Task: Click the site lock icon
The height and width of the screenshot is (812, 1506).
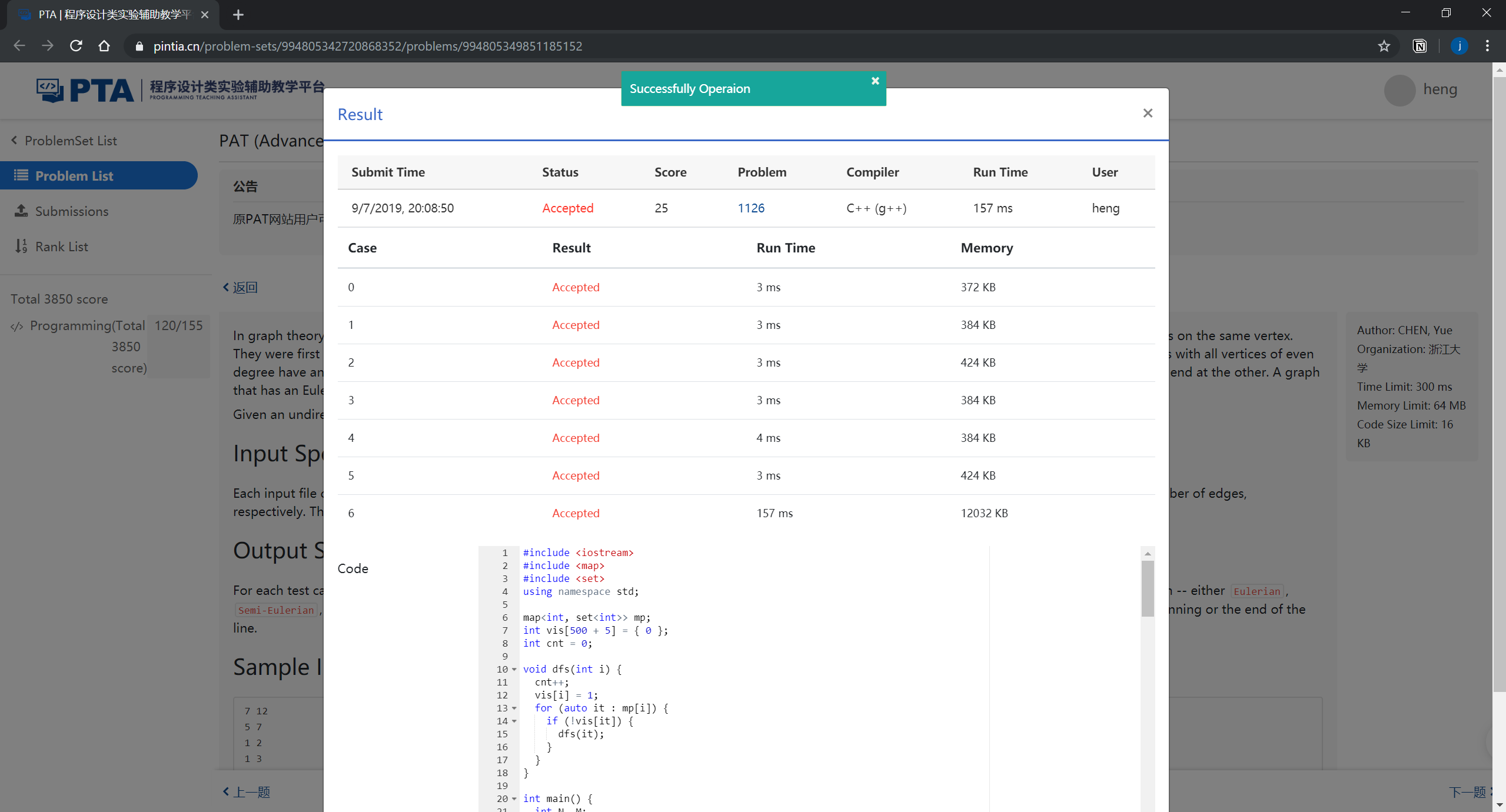Action: pos(139,46)
